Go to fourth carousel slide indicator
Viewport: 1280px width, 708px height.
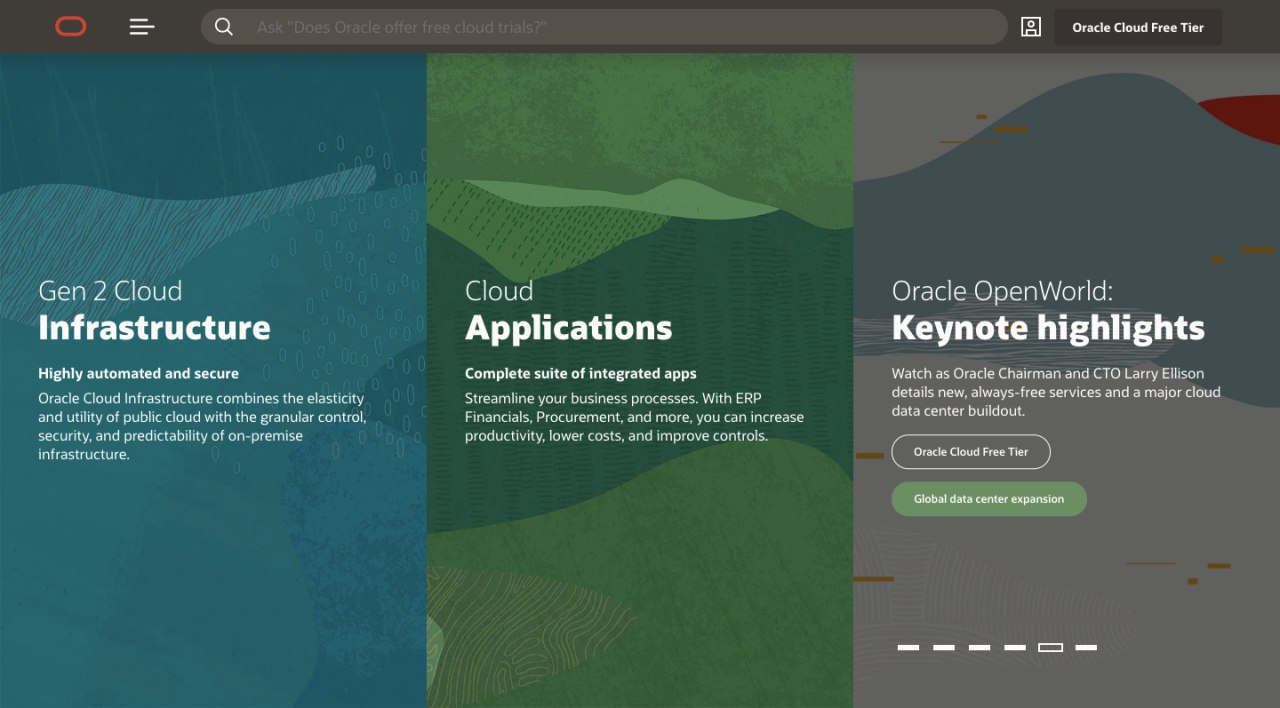(x=1015, y=648)
